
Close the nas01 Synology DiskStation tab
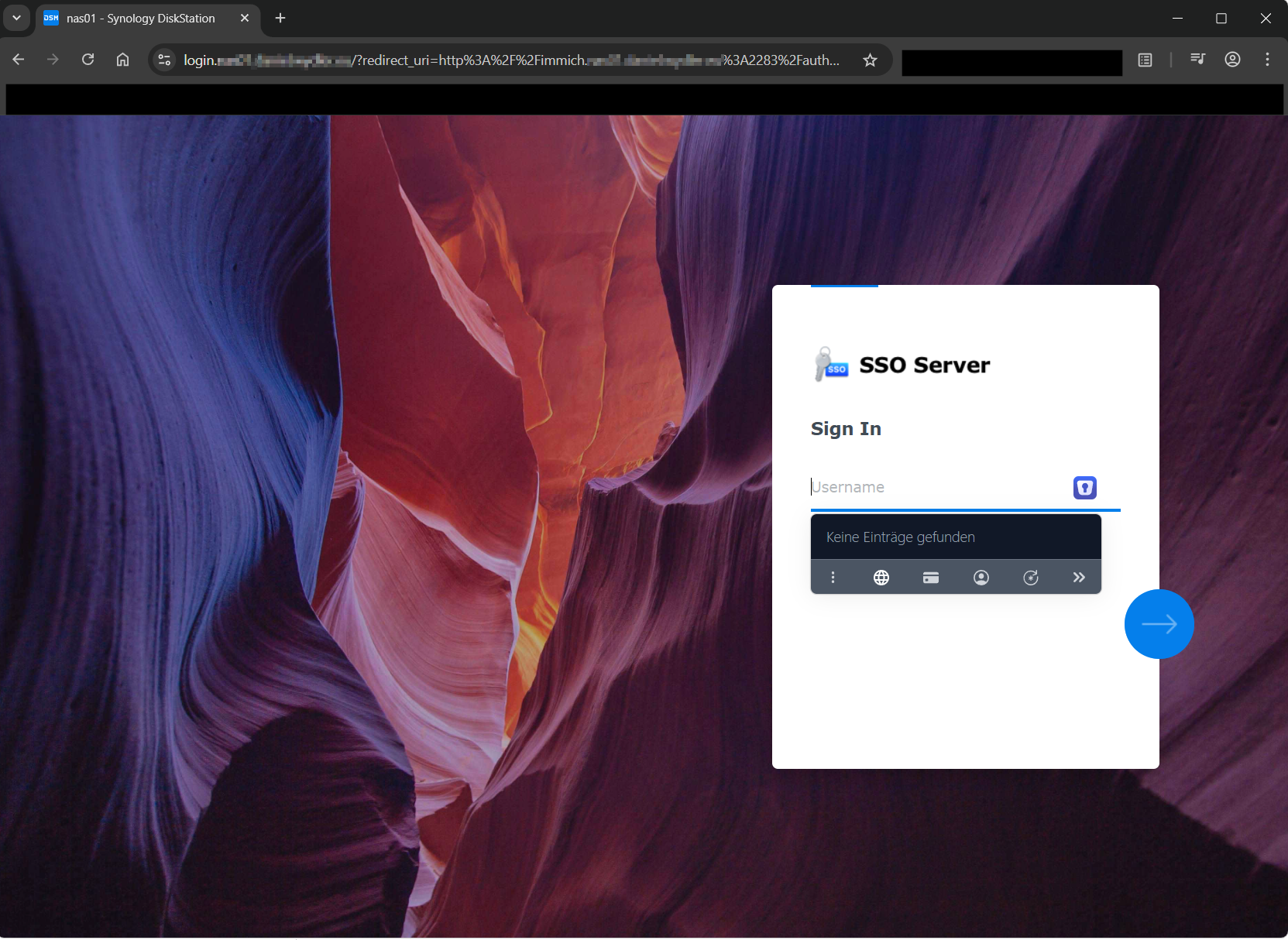pos(245,18)
